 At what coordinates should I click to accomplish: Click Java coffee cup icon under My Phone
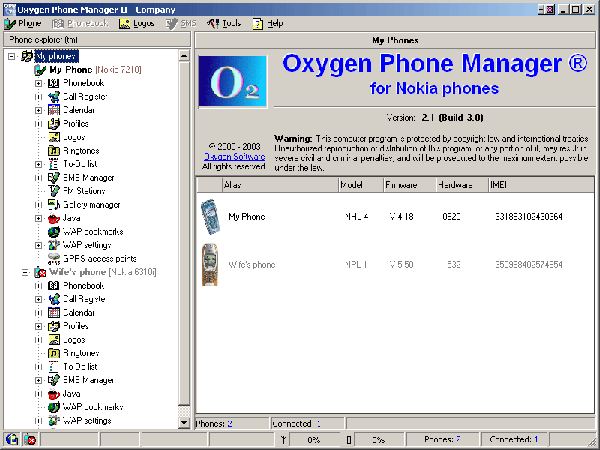[x=54, y=218]
